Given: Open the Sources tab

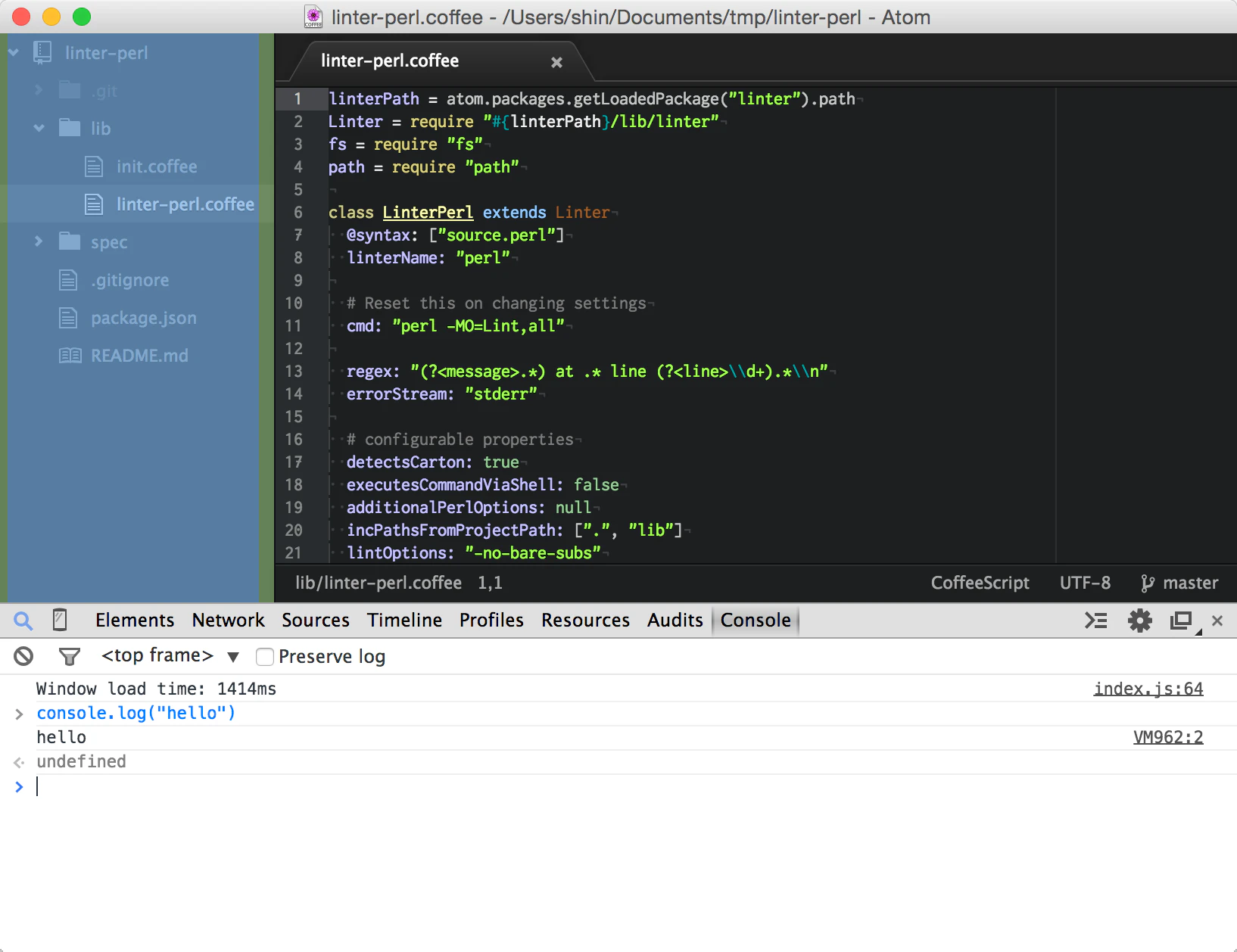Looking at the screenshot, I should [316, 621].
